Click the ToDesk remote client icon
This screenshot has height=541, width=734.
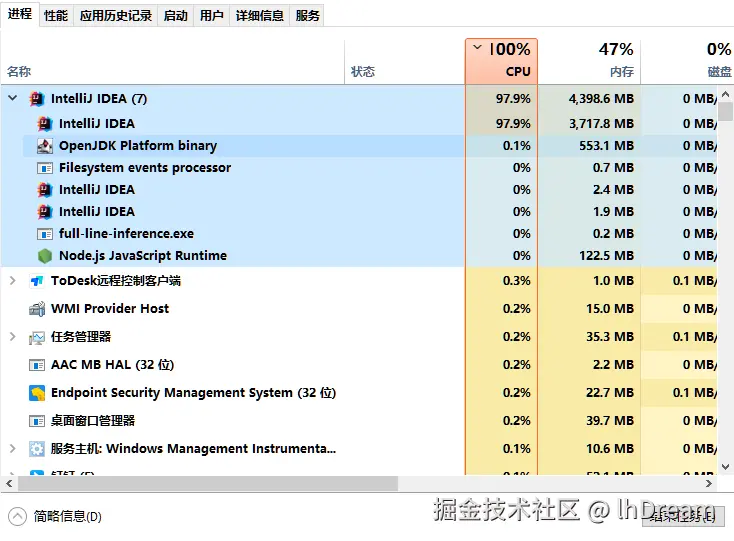37,281
